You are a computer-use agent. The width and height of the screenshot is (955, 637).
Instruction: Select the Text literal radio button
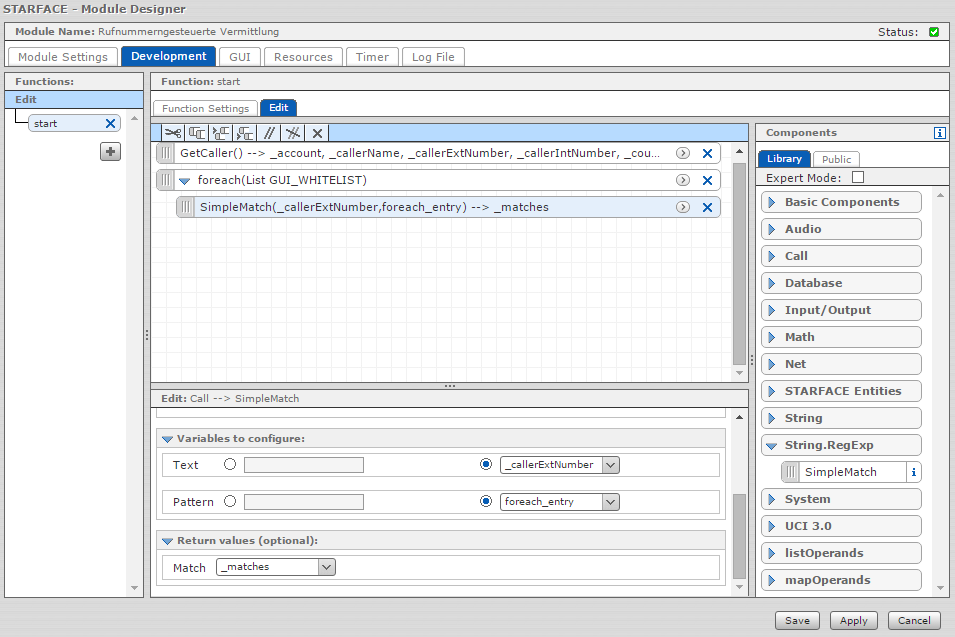230,464
